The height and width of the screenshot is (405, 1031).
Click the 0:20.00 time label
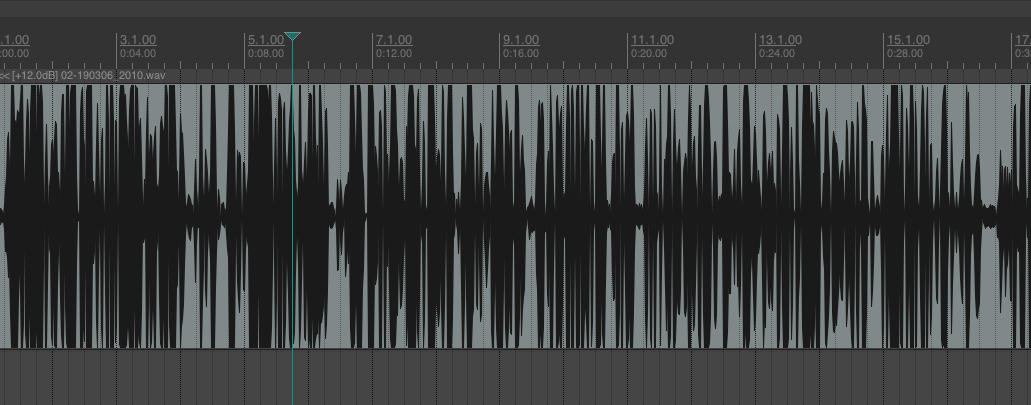point(648,53)
